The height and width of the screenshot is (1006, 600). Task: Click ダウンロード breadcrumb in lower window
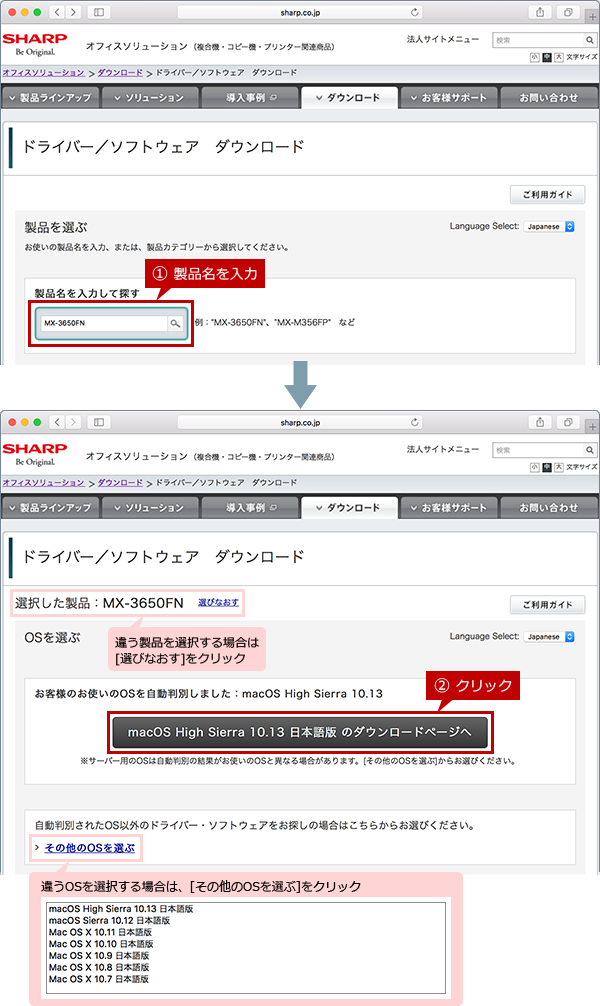(120, 482)
